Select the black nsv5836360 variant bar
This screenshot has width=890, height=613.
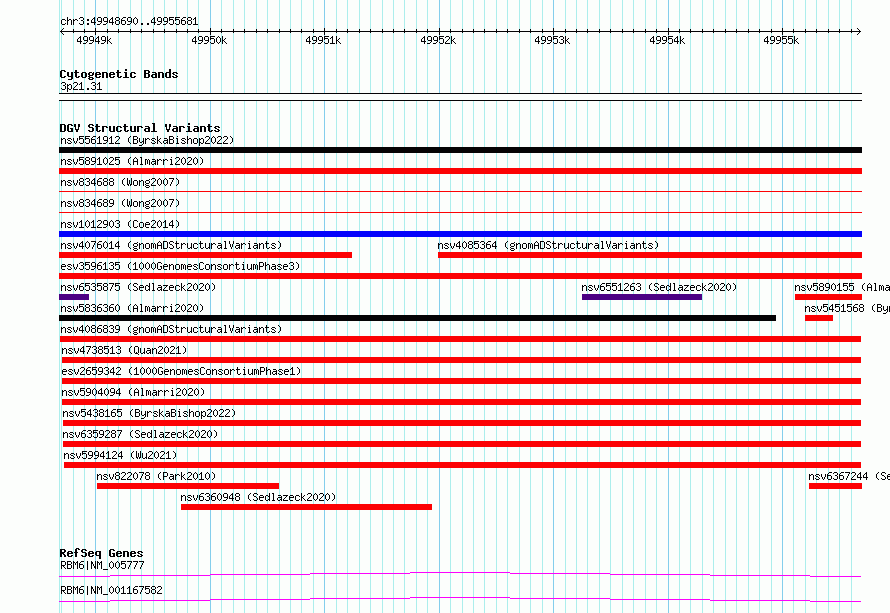(x=417, y=318)
